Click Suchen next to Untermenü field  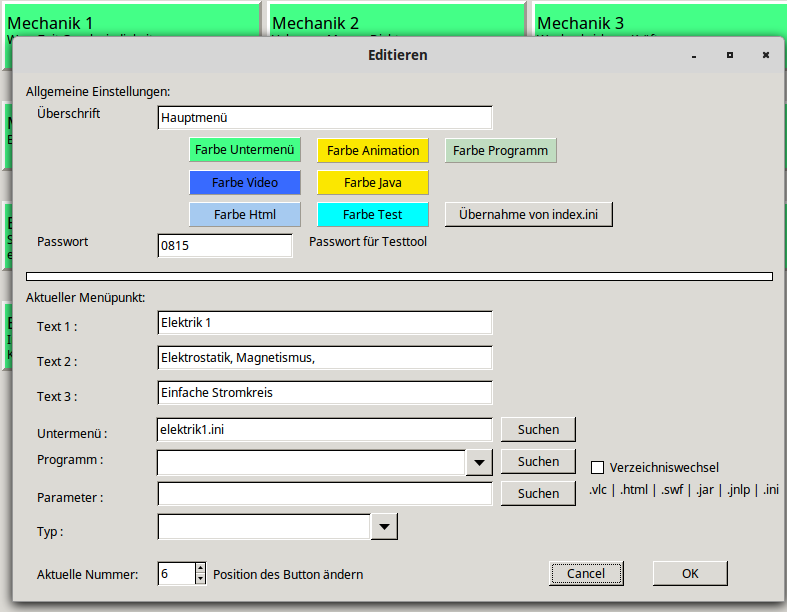point(538,430)
